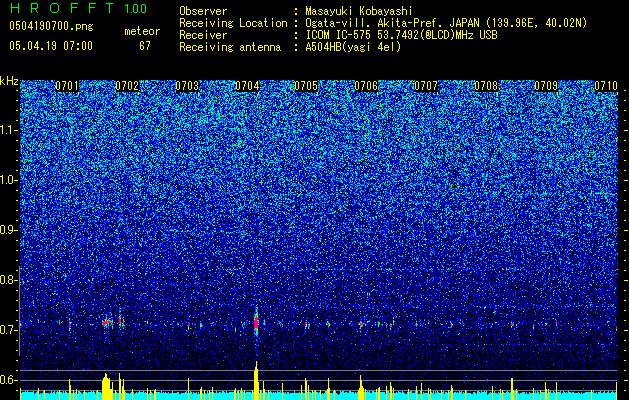The height and width of the screenshot is (400, 629).
Task: Click the 0705 time marker
Action: 306,86
